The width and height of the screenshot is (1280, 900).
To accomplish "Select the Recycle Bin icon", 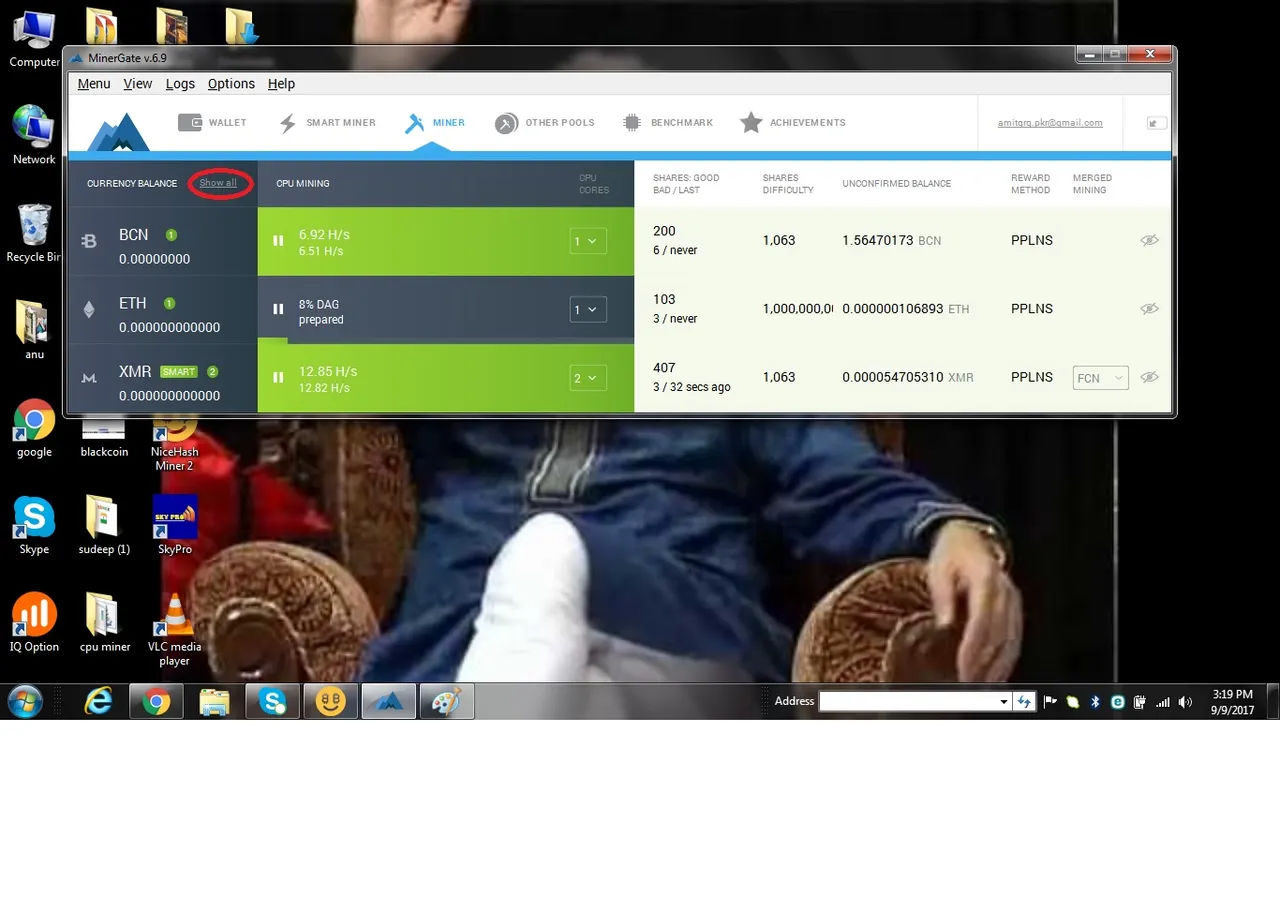I will point(34,232).
